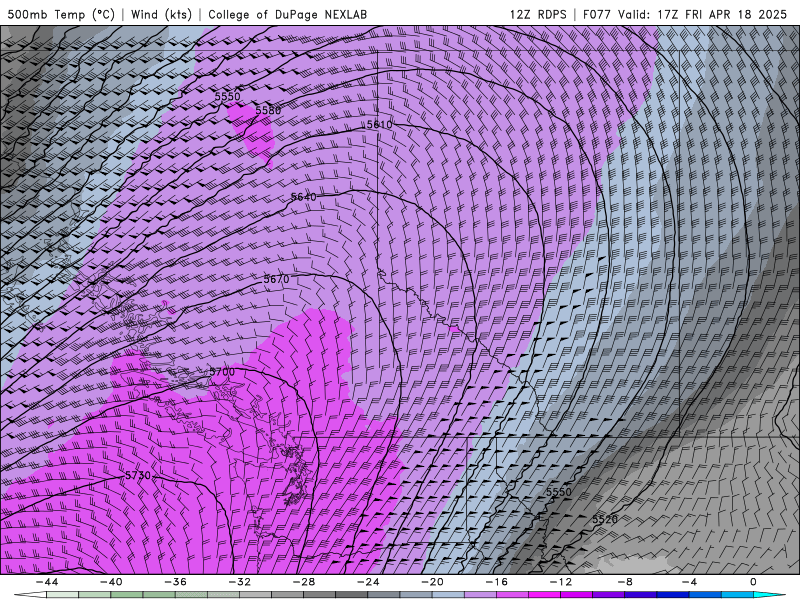Click the 'Wind (kts)' header label

tap(161, 14)
